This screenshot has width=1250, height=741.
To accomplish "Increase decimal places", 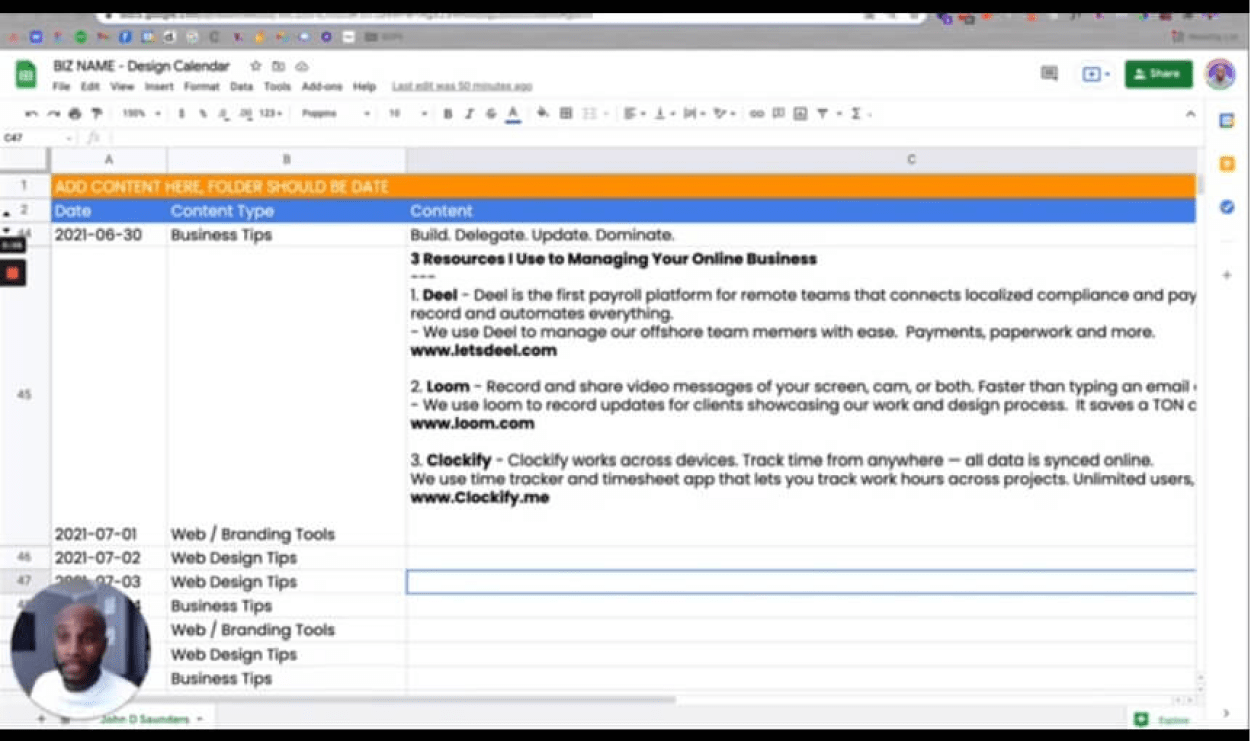I will click(246, 114).
